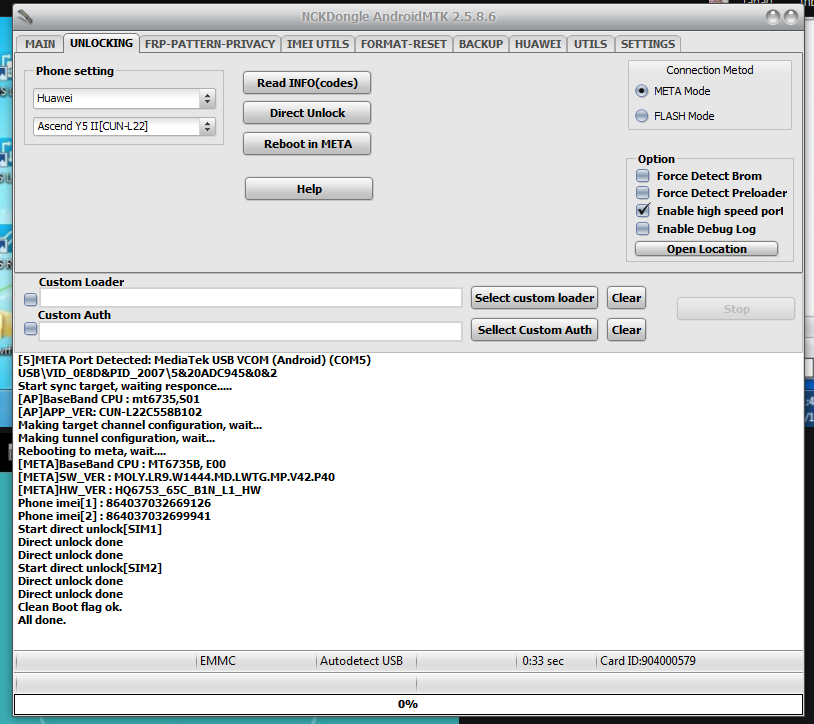814x724 pixels.
Task: Enable Force Detect Preloader checkbox
Action: pos(643,193)
